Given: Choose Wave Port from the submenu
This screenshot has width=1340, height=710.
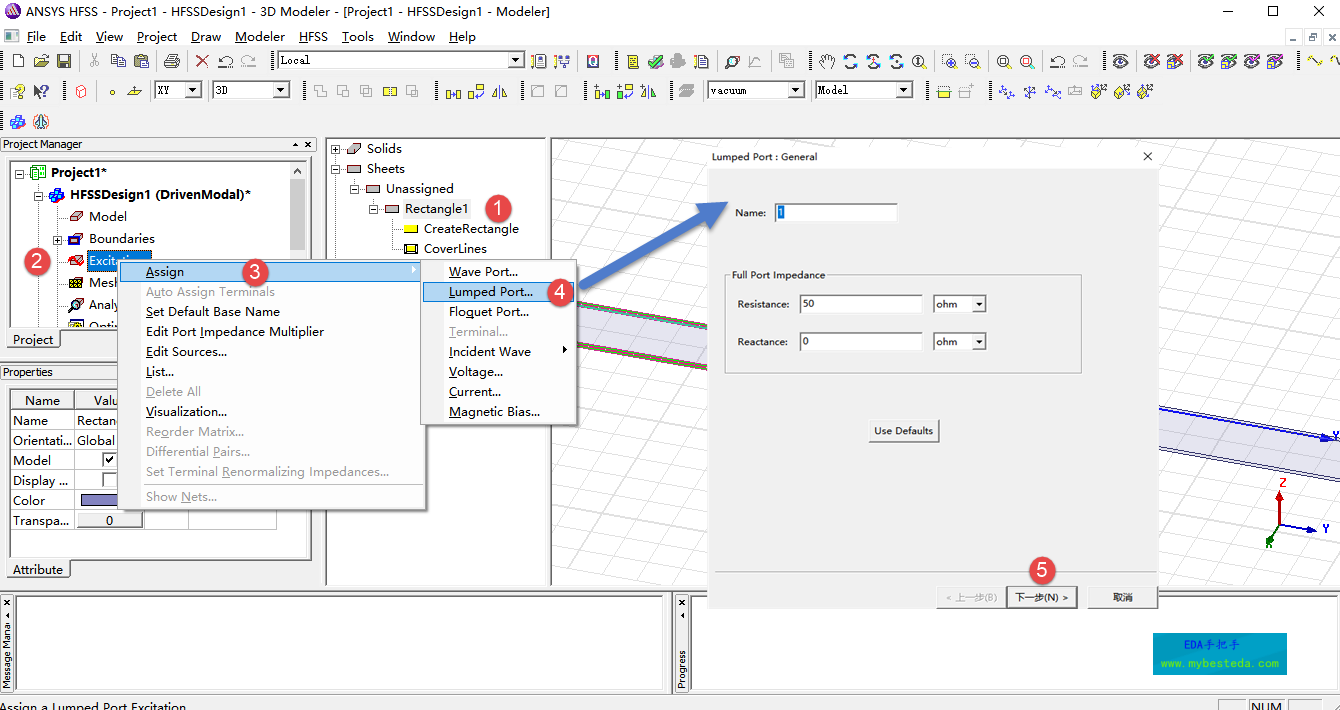Looking at the screenshot, I should pyautogui.click(x=483, y=272).
